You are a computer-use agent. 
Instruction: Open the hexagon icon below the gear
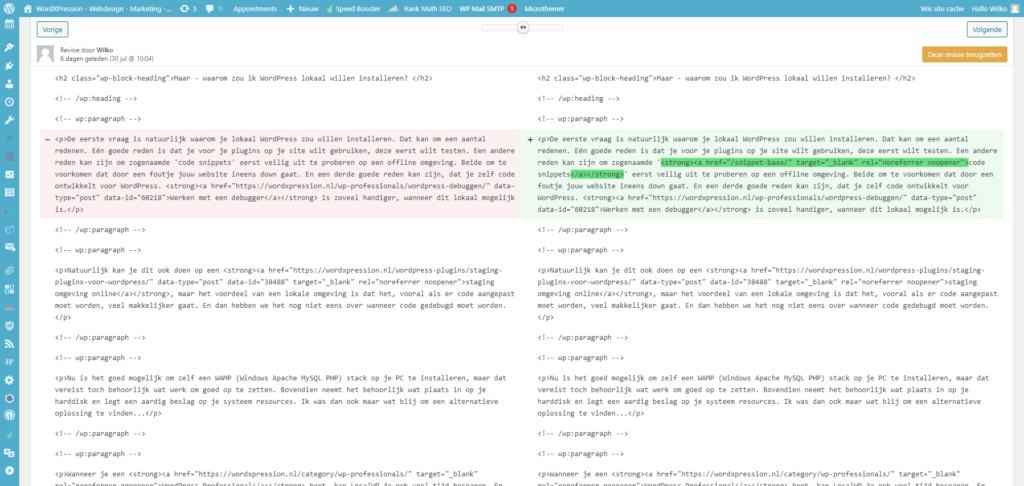point(9,397)
